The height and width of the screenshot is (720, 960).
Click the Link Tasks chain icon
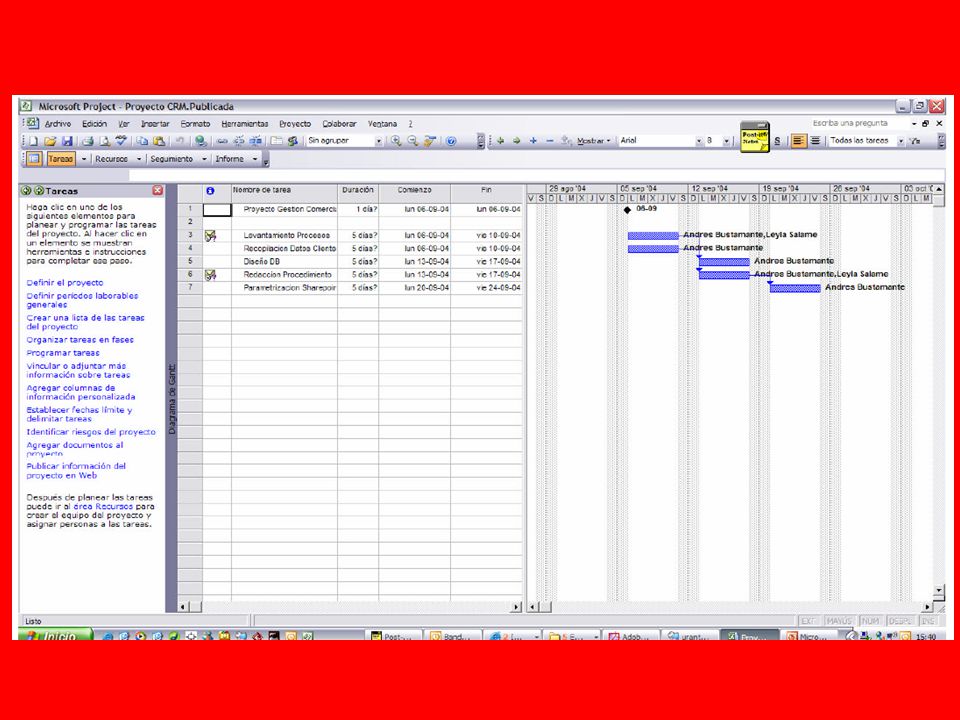tap(222, 141)
